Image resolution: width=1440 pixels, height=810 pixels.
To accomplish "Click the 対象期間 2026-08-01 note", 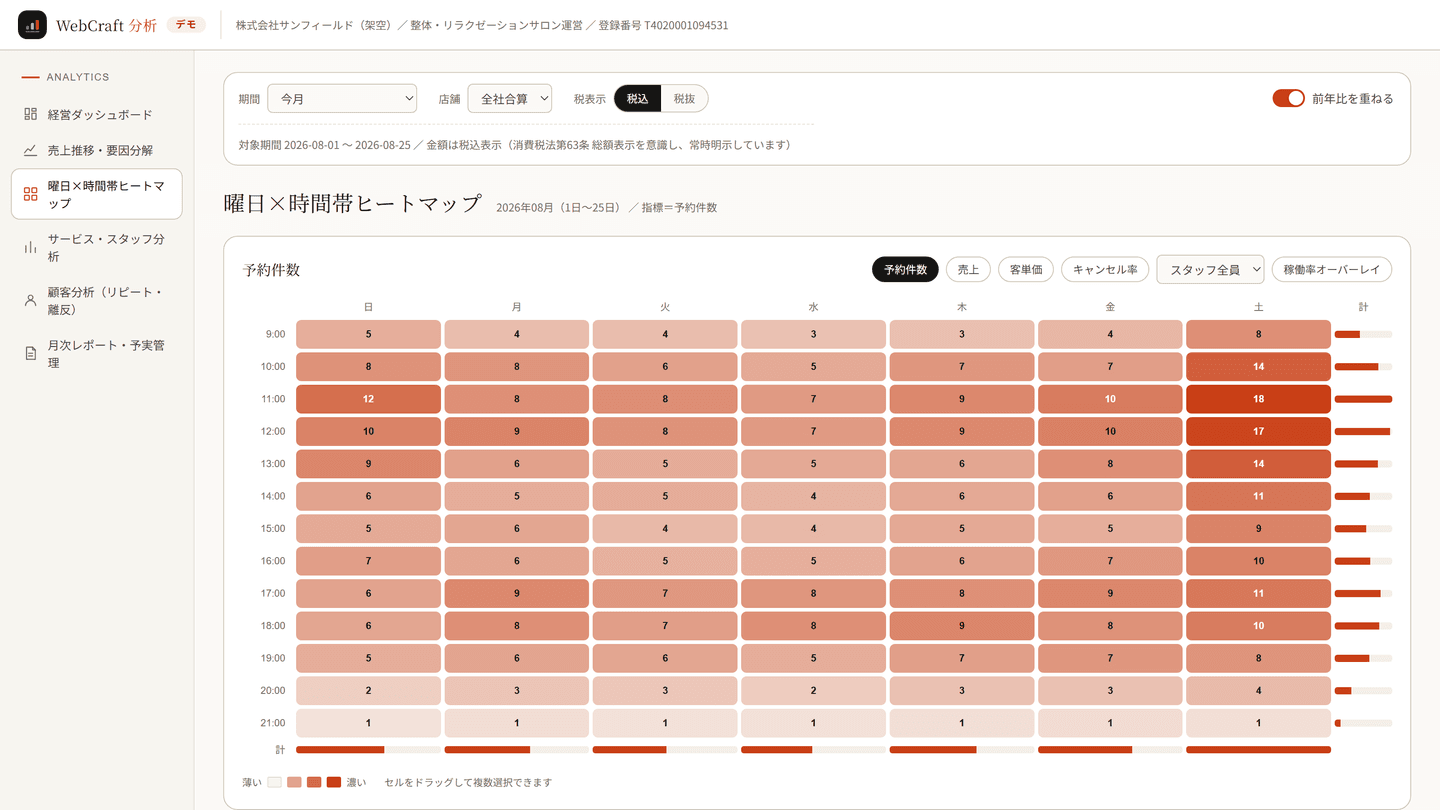I will point(515,145).
